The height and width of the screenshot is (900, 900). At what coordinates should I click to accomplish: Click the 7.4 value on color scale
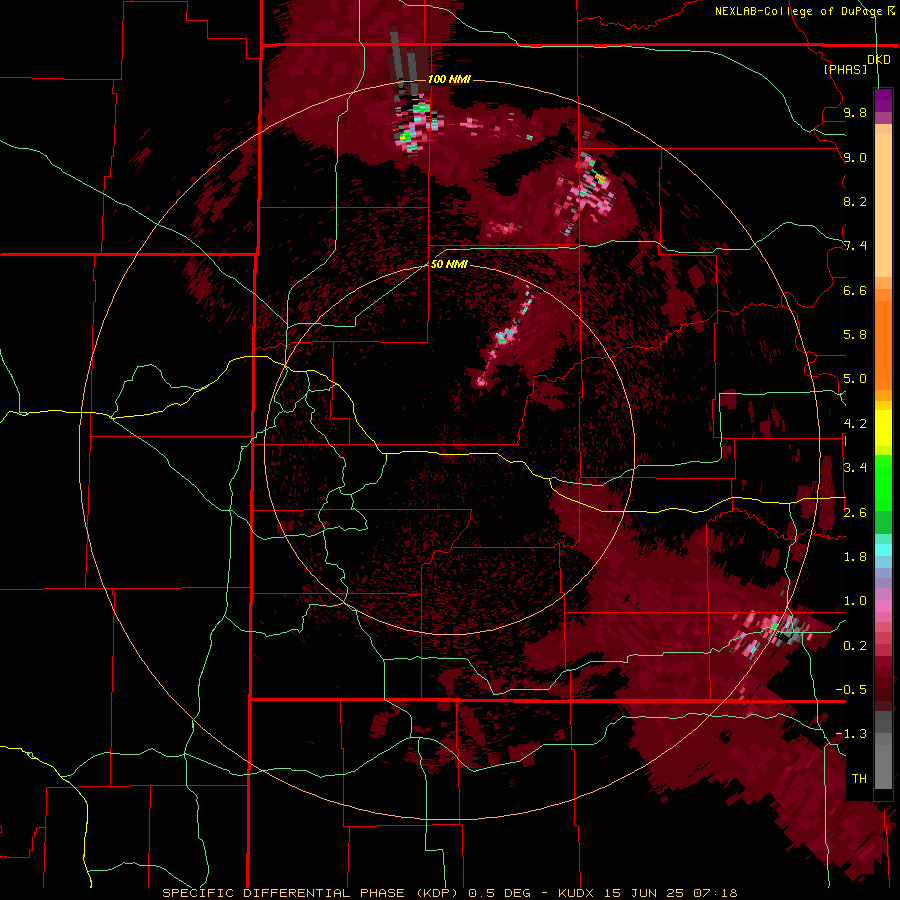855,246
